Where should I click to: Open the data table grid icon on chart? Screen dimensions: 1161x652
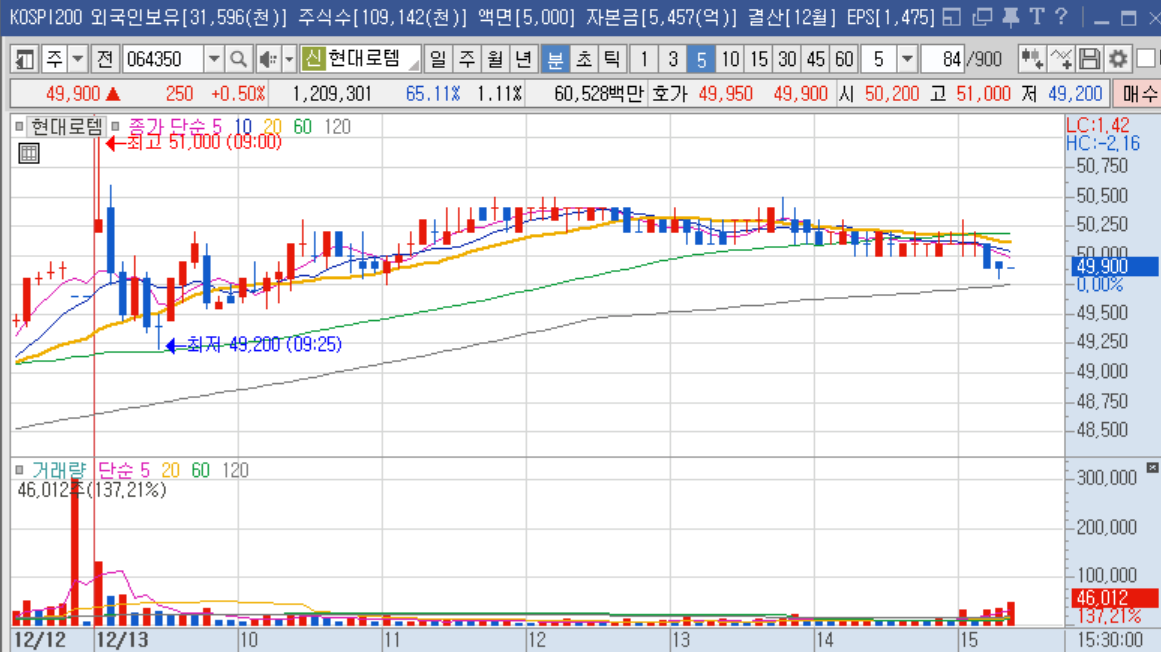(29, 153)
